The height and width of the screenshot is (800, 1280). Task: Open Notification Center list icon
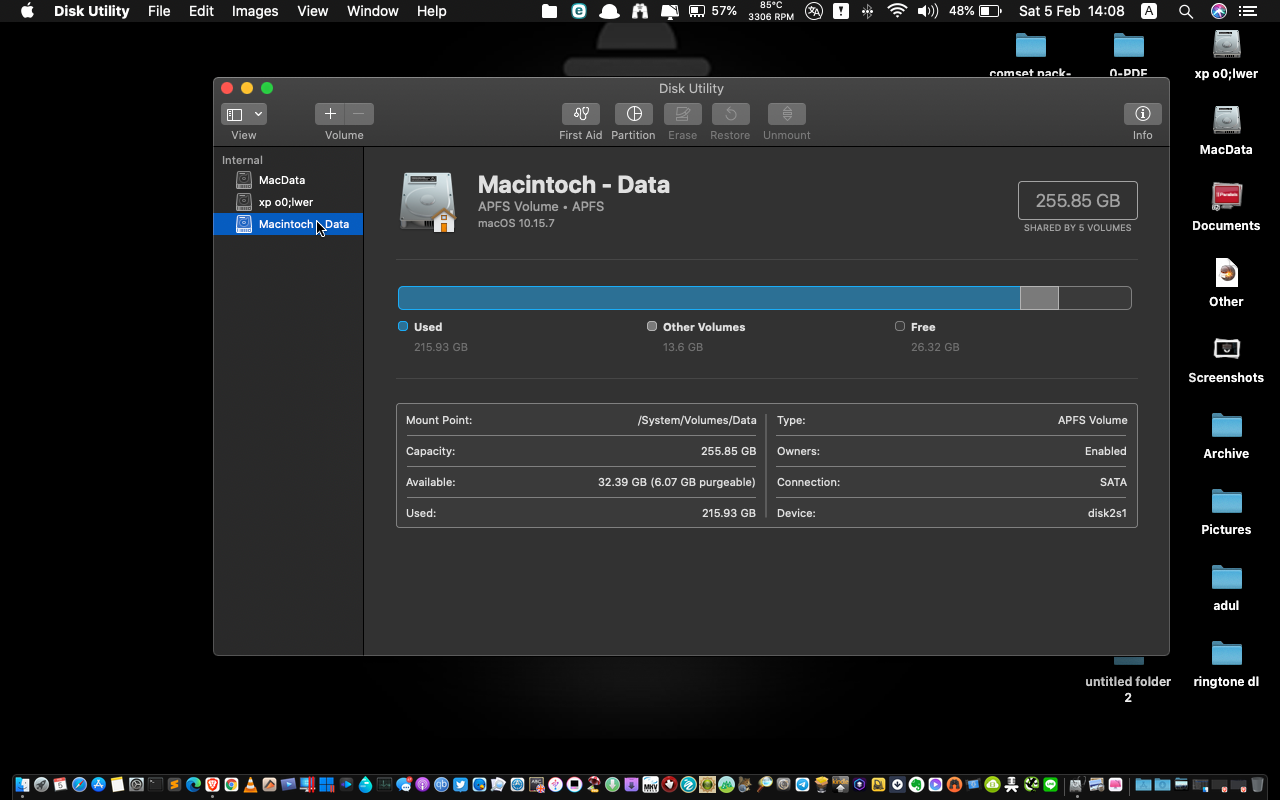point(1247,11)
